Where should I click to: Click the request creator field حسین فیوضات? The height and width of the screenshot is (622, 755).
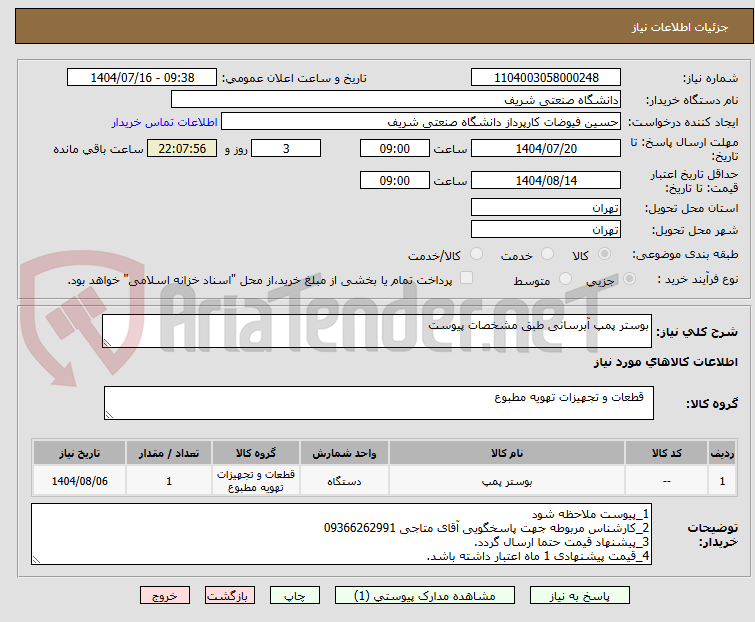421,121
